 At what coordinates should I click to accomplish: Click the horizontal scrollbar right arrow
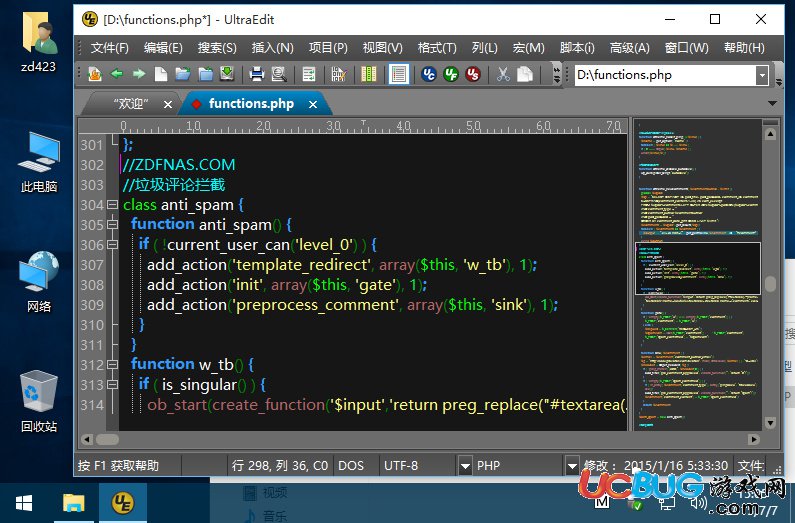pos(753,439)
